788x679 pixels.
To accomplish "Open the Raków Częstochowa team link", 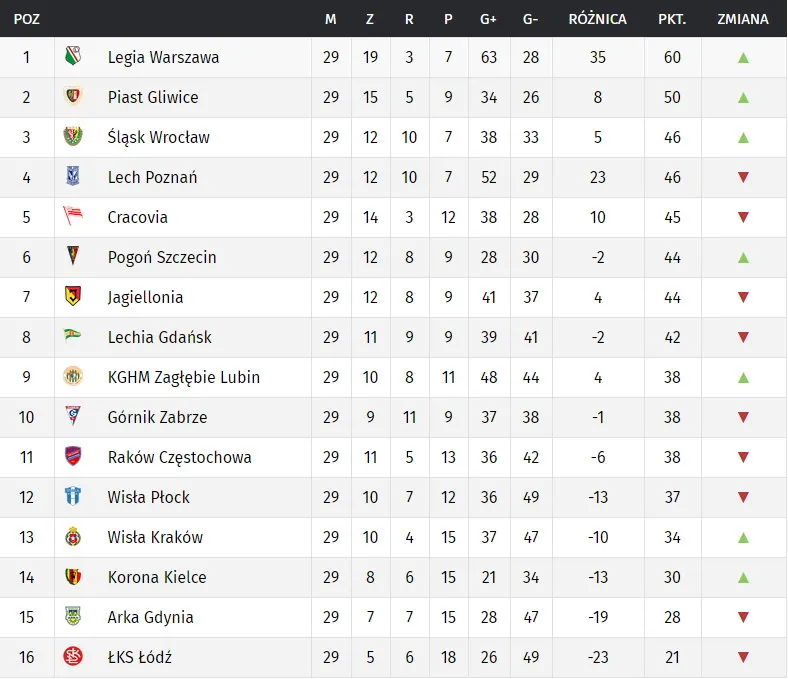I will pyautogui.click(x=179, y=457).
